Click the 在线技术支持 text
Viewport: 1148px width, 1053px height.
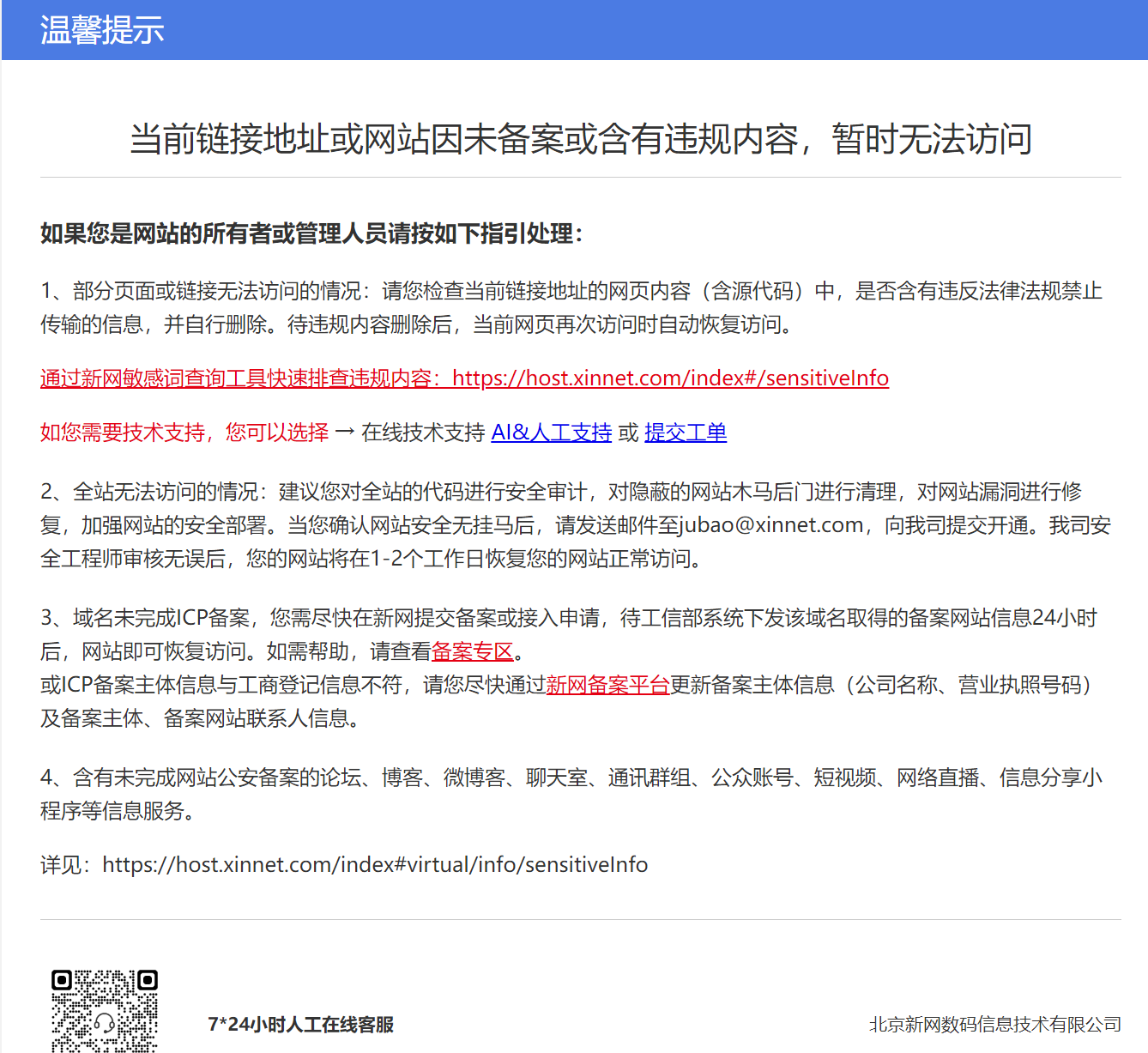pyautogui.click(x=423, y=433)
